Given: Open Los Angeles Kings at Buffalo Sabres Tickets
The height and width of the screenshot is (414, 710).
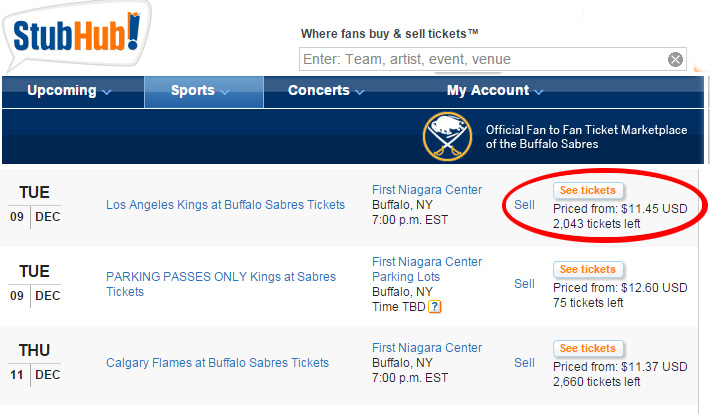Looking at the screenshot, I should click(225, 205).
